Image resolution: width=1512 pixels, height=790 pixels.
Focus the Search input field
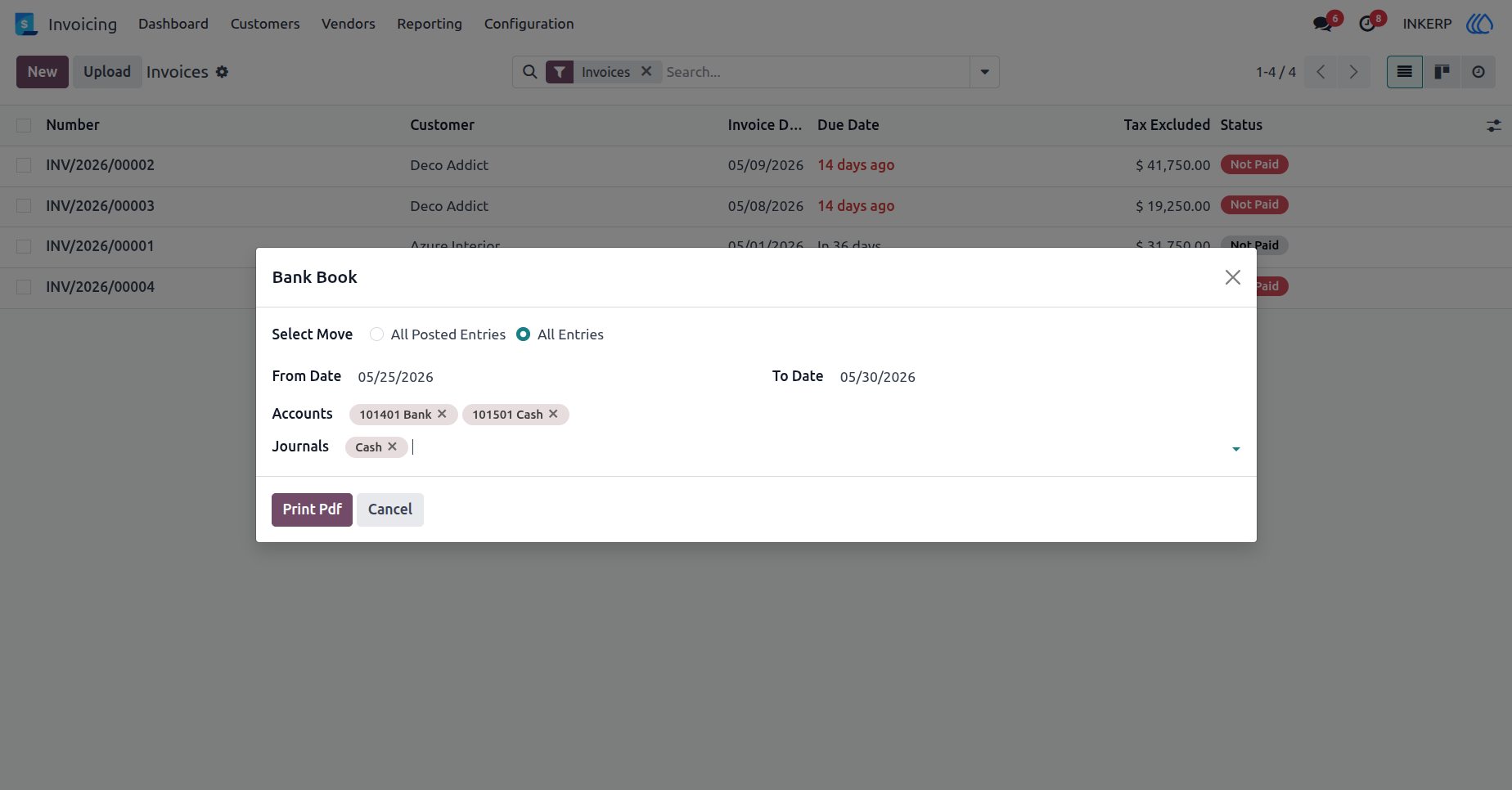[x=815, y=72]
